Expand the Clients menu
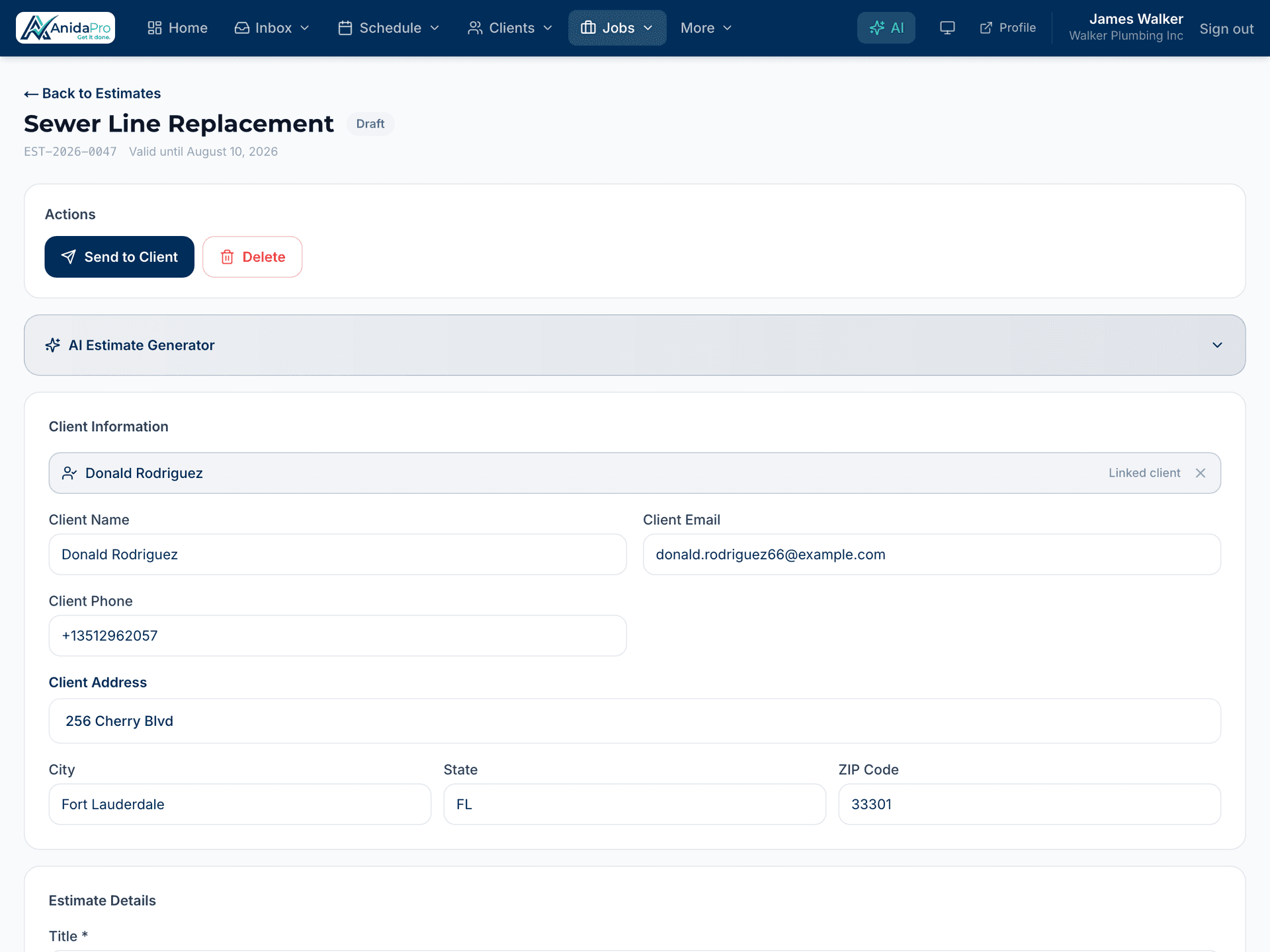The image size is (1270, 952). (509, 28)
